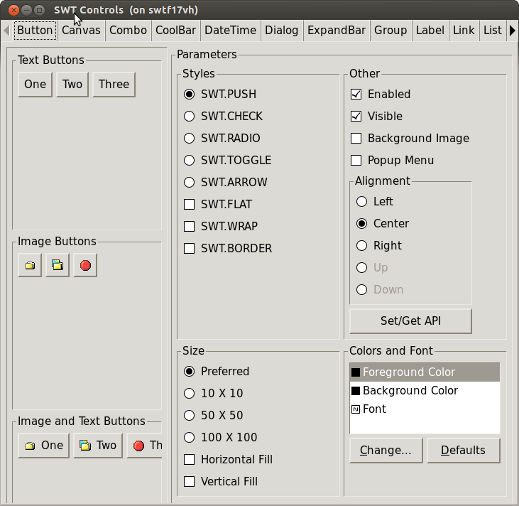Select the Font entry in the list

pos(425,409)
